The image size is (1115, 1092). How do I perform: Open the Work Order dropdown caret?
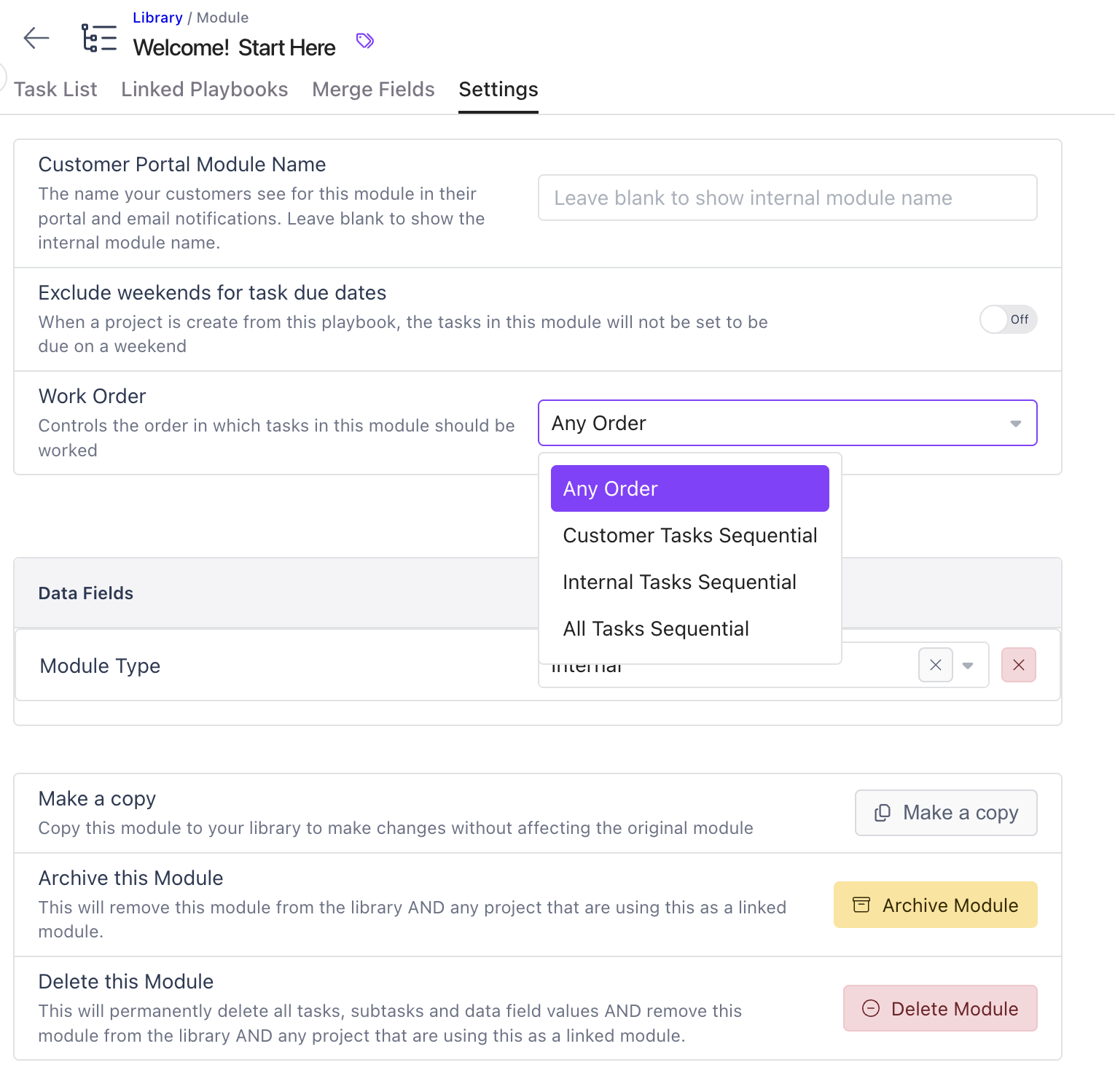[1016, 423]
